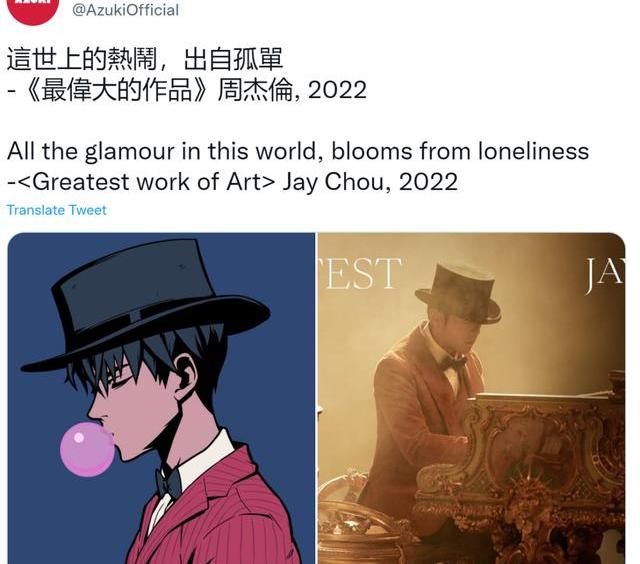
Task: Open the Jay Chou piano photo
Action: coord(471,398)
